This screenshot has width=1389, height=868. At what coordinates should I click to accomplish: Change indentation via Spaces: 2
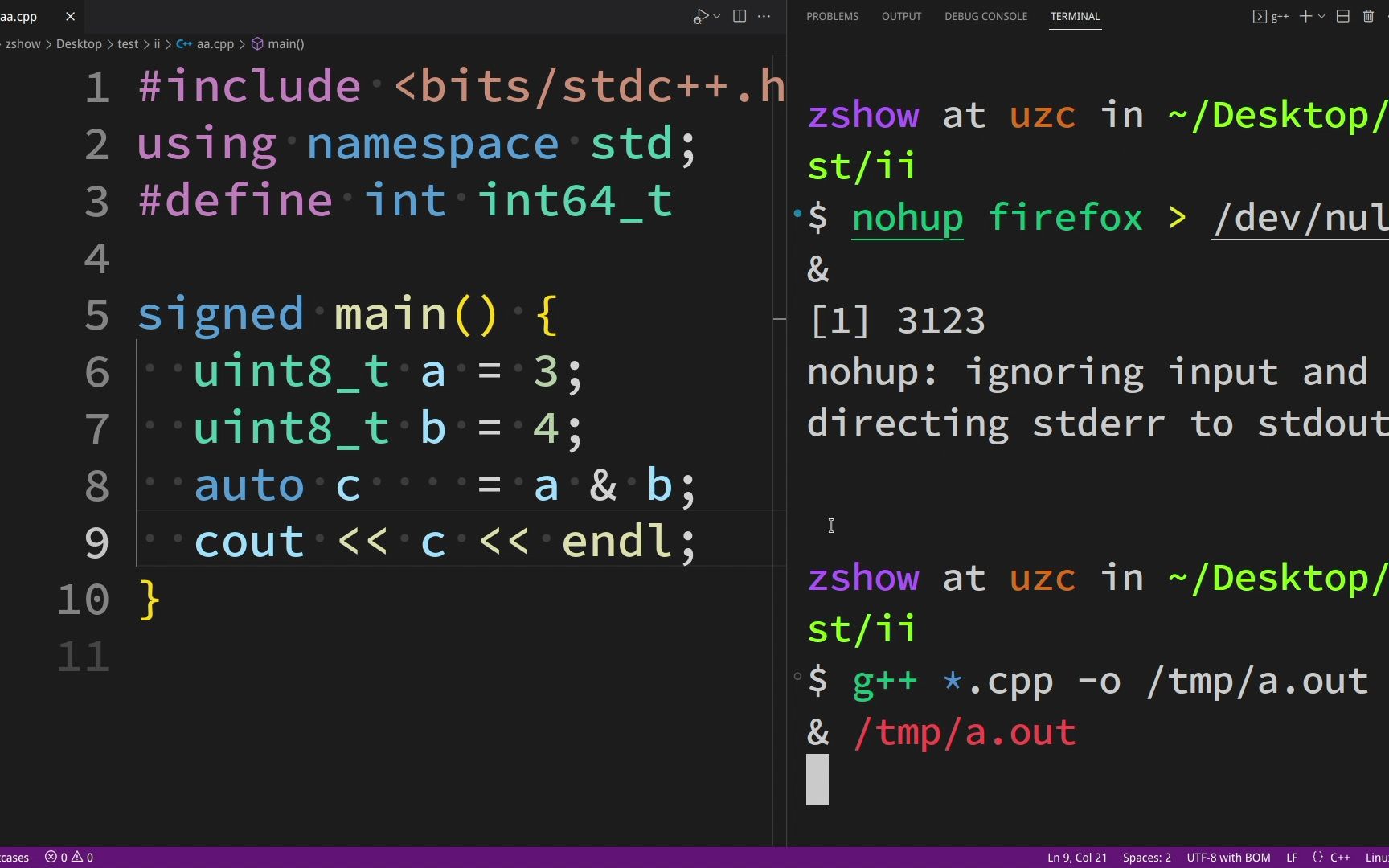pyautogui.click(x=1146, y=858)
